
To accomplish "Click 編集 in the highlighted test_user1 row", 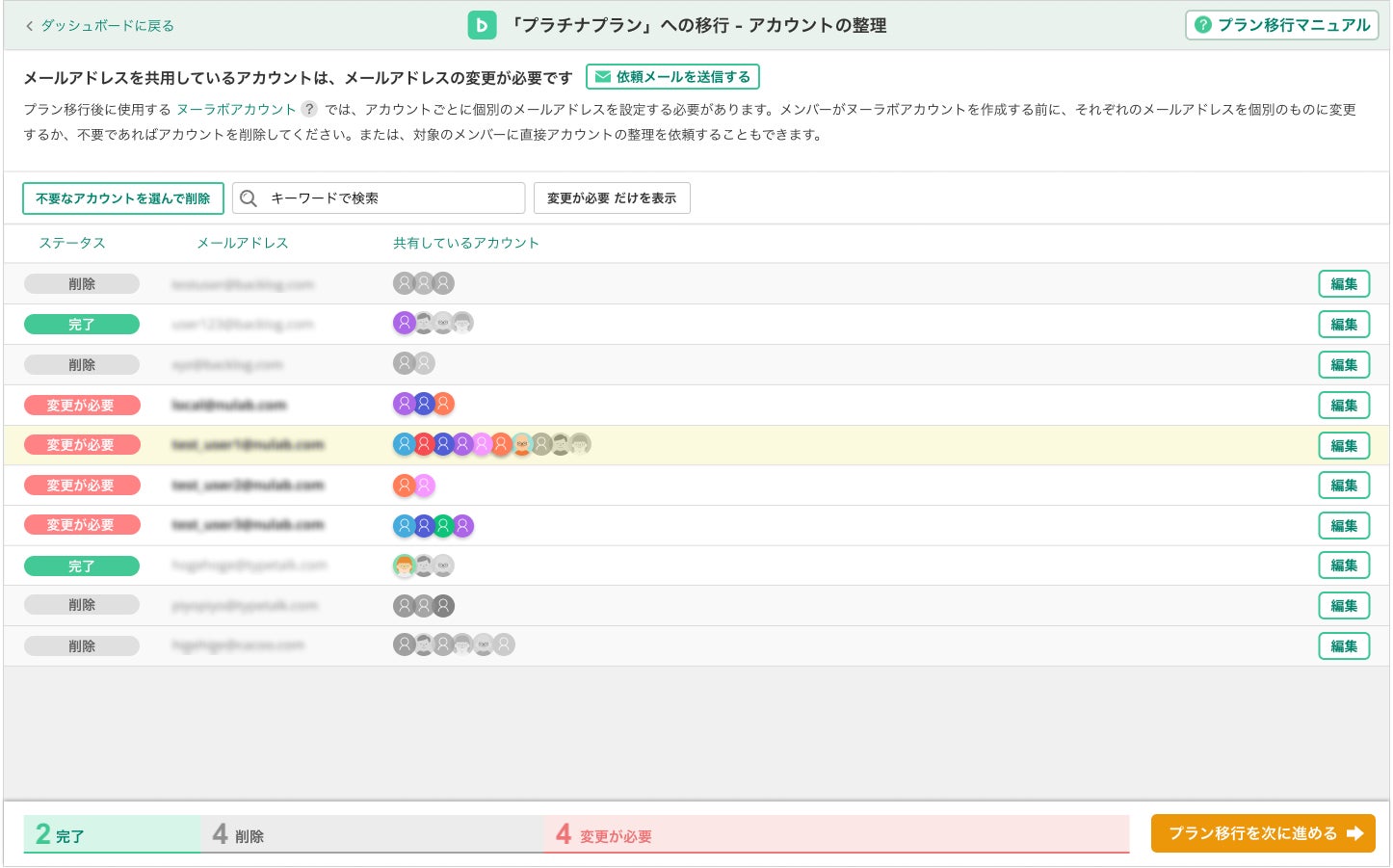I will [1344, 446].
